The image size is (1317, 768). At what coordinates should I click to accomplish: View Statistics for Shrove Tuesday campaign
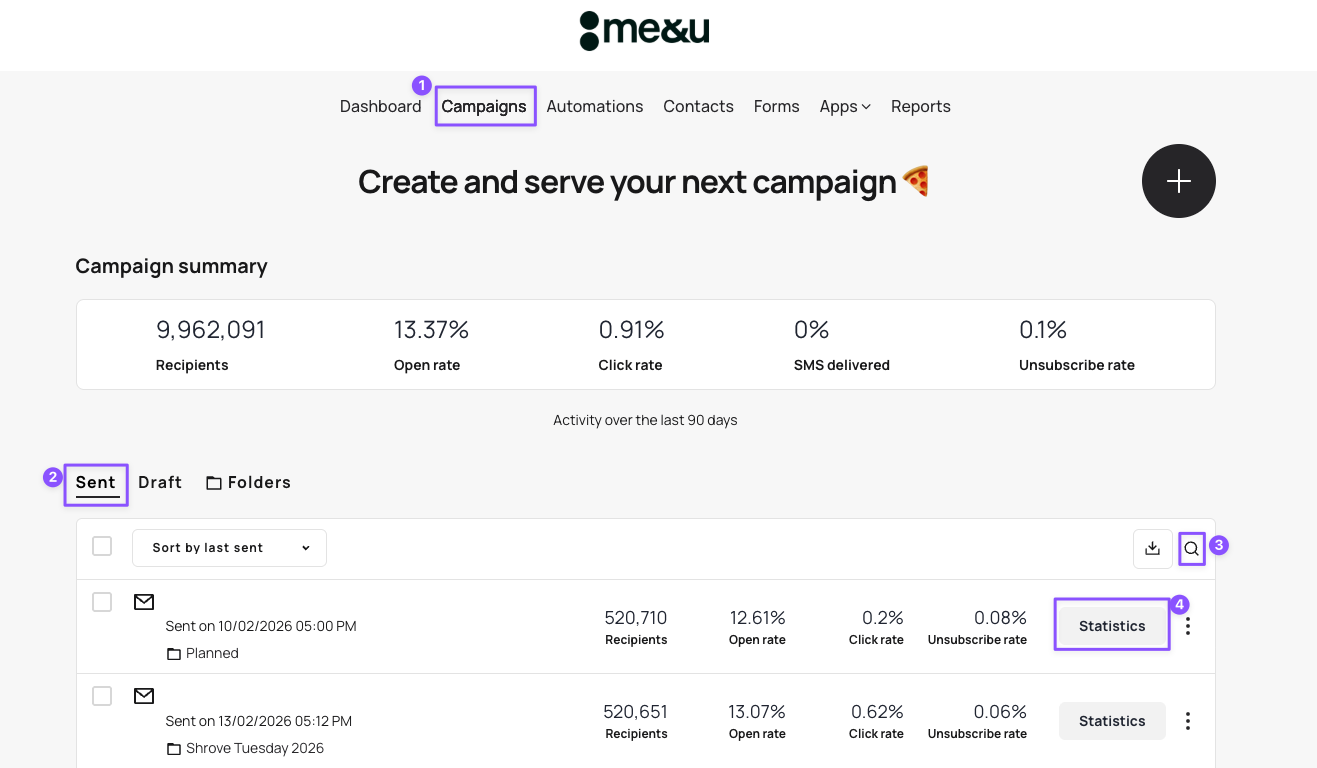(x=1112, y=721)
